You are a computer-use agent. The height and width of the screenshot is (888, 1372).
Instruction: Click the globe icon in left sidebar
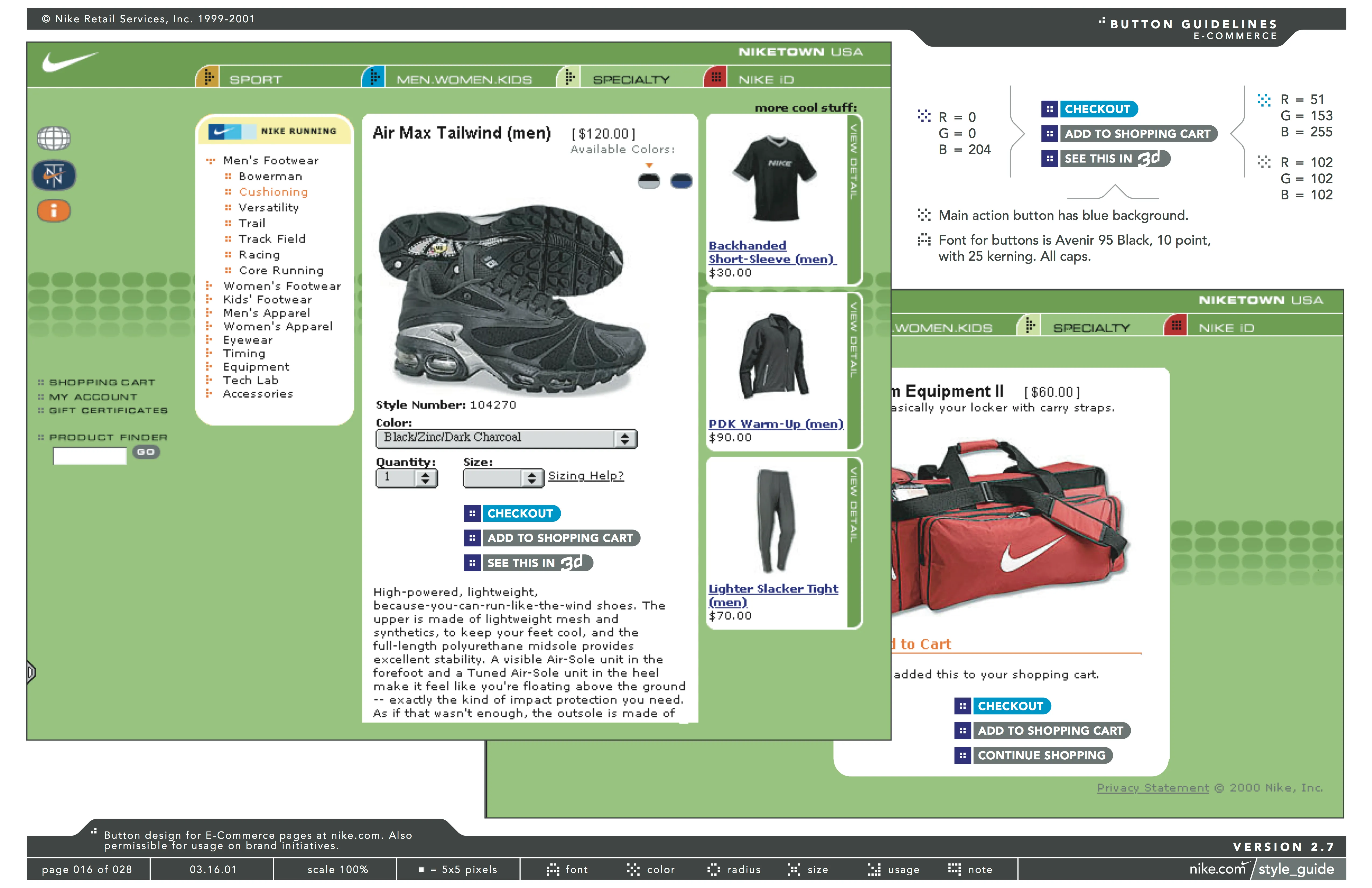[x=54, y=138]
